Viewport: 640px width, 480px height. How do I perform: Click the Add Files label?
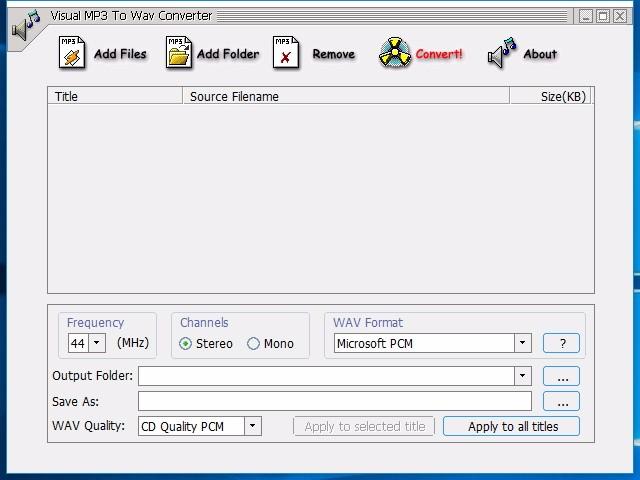click(x=120, y=54)
